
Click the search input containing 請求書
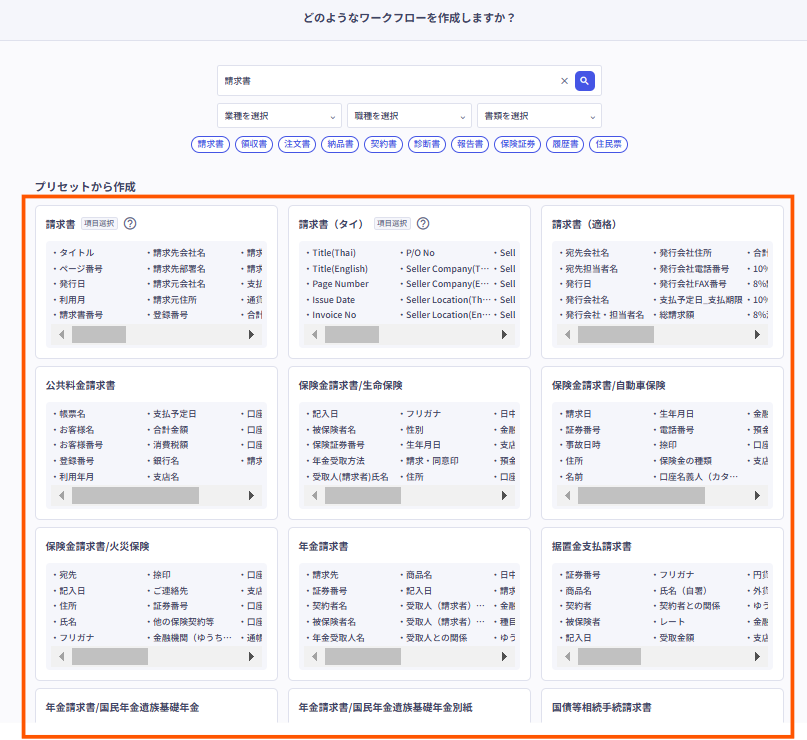[x=388, y=81]
